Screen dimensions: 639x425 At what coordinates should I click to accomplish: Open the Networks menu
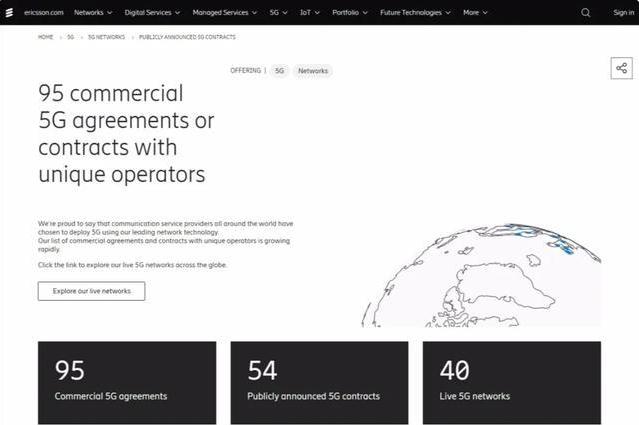(93, 13)
